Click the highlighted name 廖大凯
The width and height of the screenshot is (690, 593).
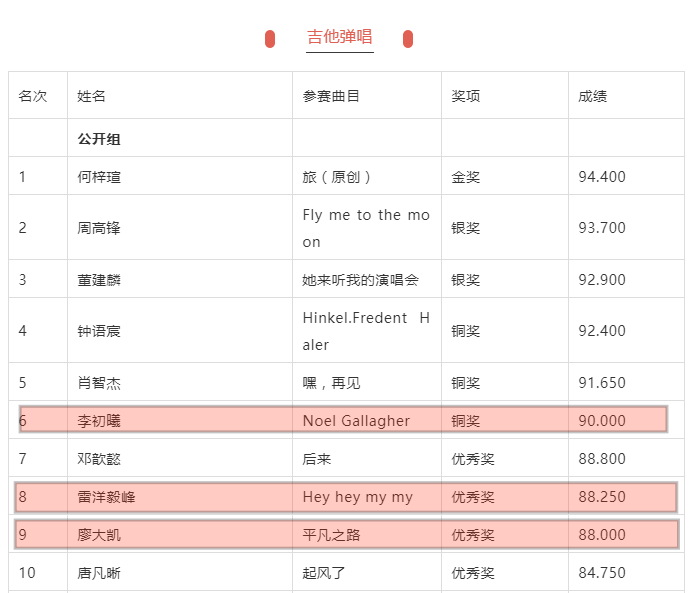coord(99,535)
